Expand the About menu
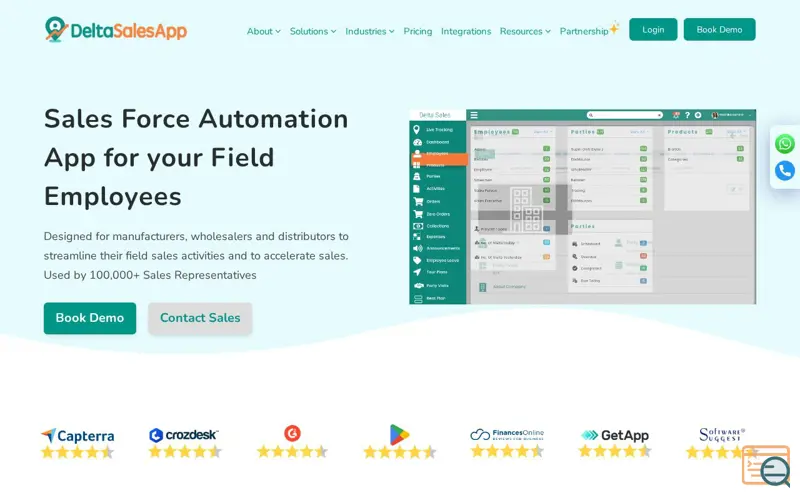The height and width of the screenshot is (500, 800). 264,32
